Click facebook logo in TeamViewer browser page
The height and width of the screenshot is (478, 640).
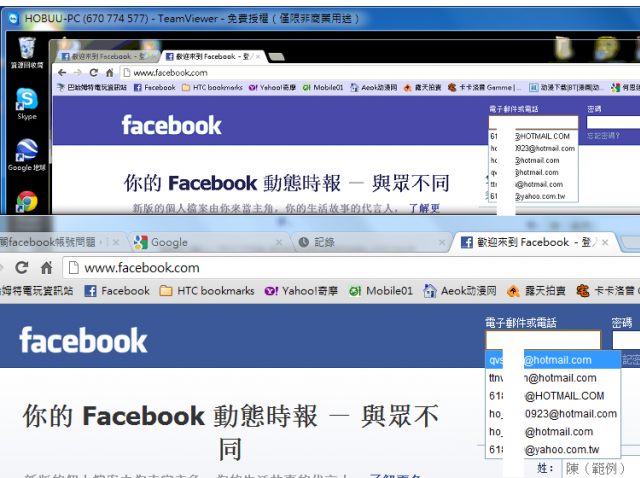pyautogui.click(x=171, y=125)
